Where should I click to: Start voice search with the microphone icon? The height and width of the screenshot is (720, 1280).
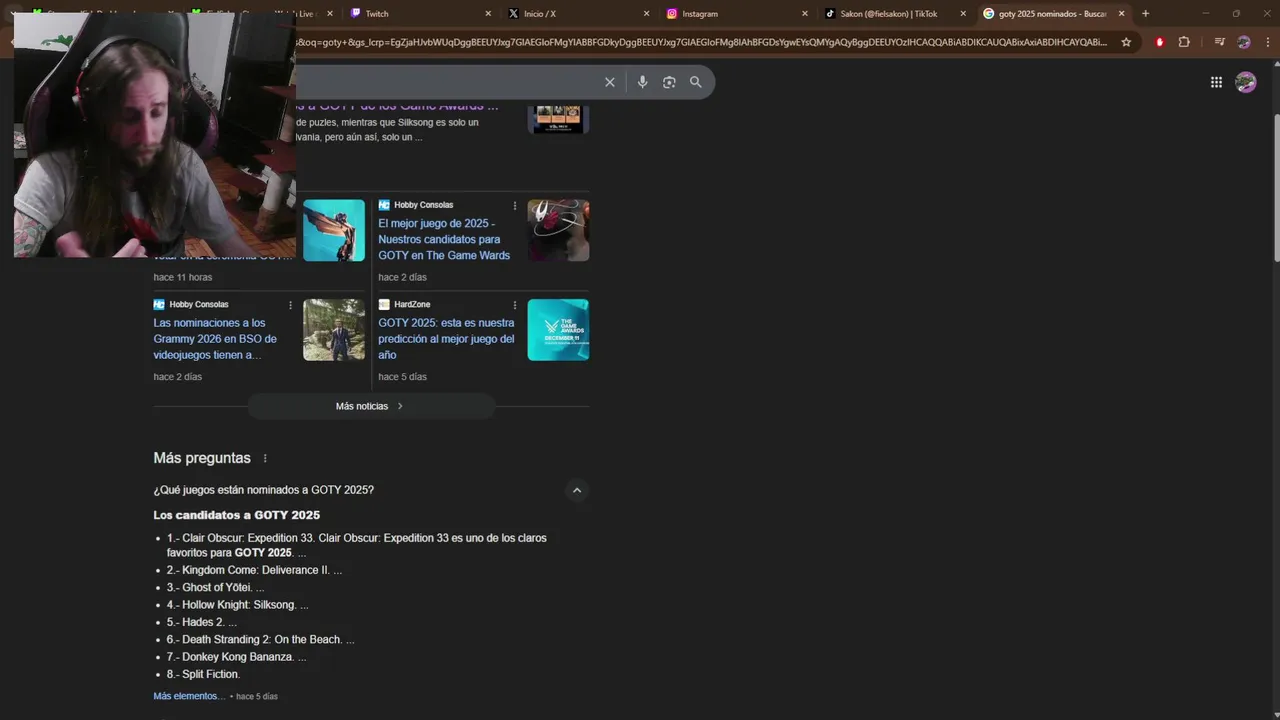pos(642,82)
